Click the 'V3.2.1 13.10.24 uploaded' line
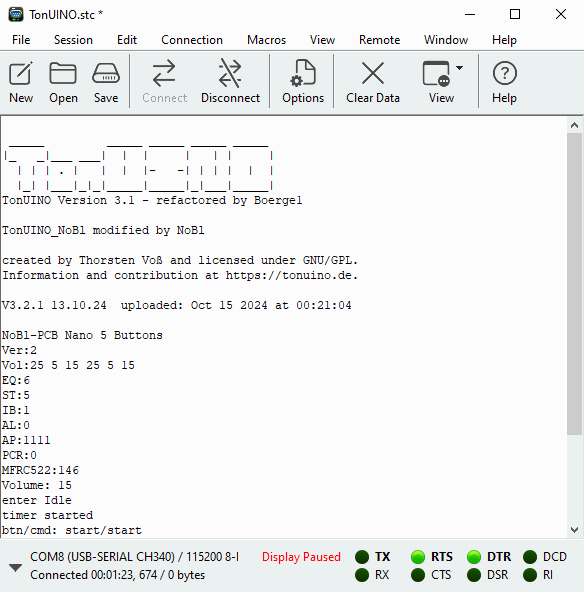 tap(177, 305)
